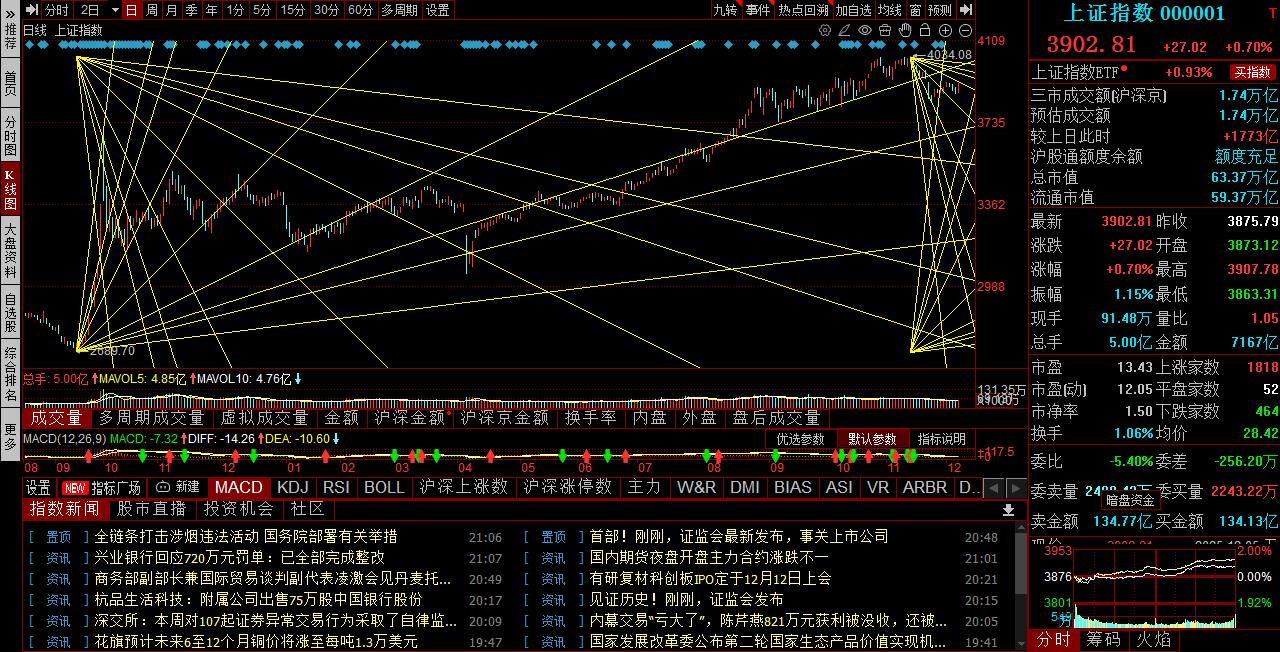Switch to 30分 chart period
This screenshot has height=652, width=1280.
coord(327,10)
